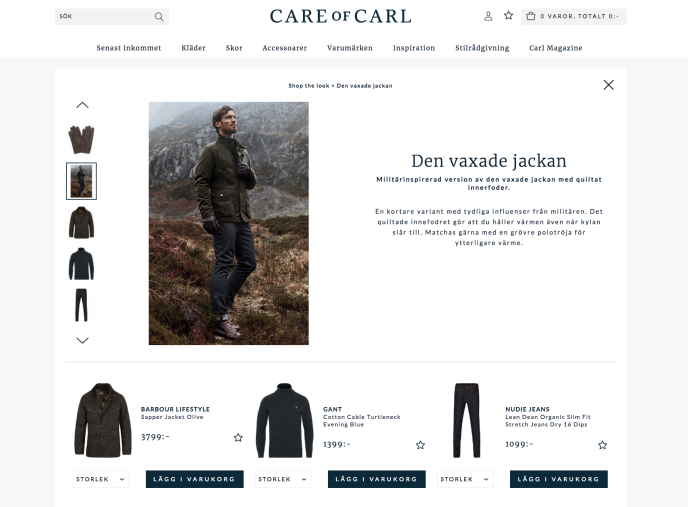Select the dark jeans thumbnail in the sidebar
The width and height of the screenshot is (688, 507).
(82, 305)
